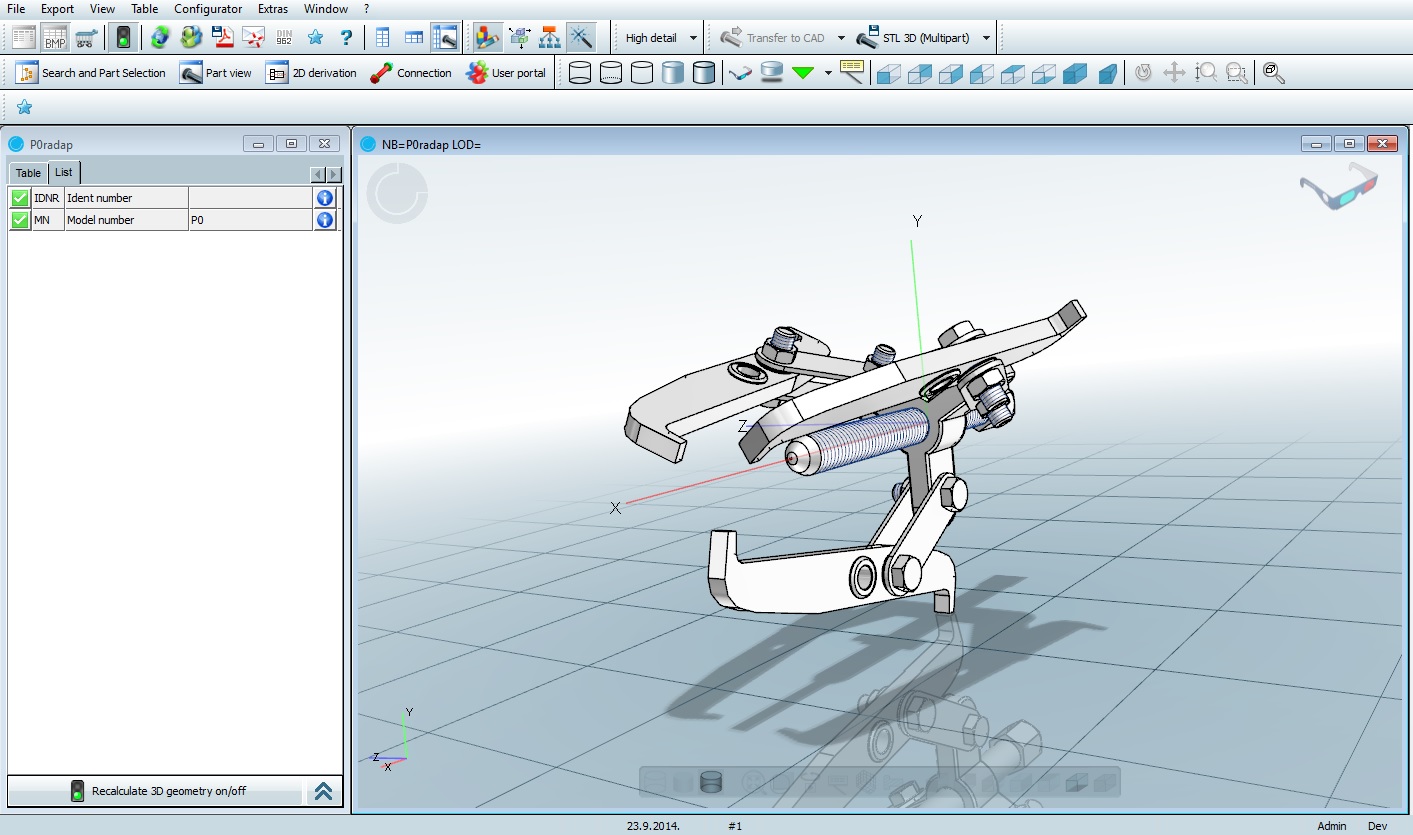Screen dimensions: 1413x835
Task: Select the first cube view orientation icon
Action: coord(889,73)
